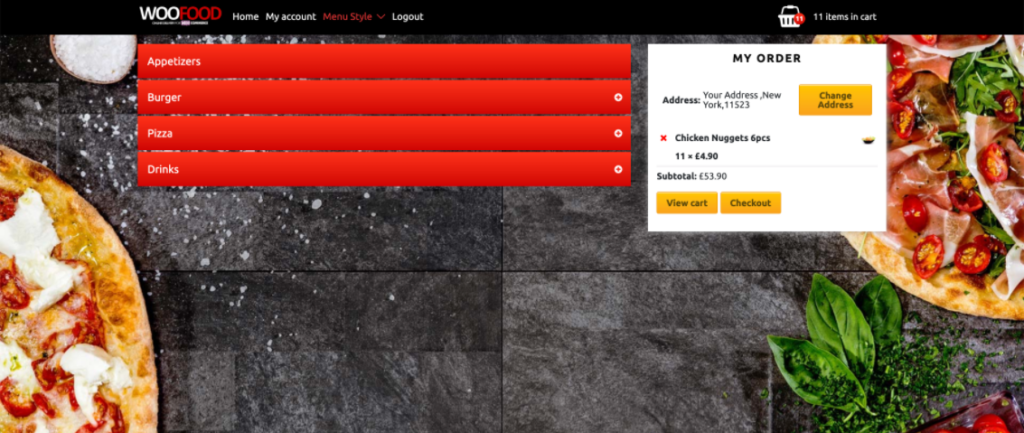Click the Change Address button
This screenshot has height=433, width=1024.
point(835,100)
